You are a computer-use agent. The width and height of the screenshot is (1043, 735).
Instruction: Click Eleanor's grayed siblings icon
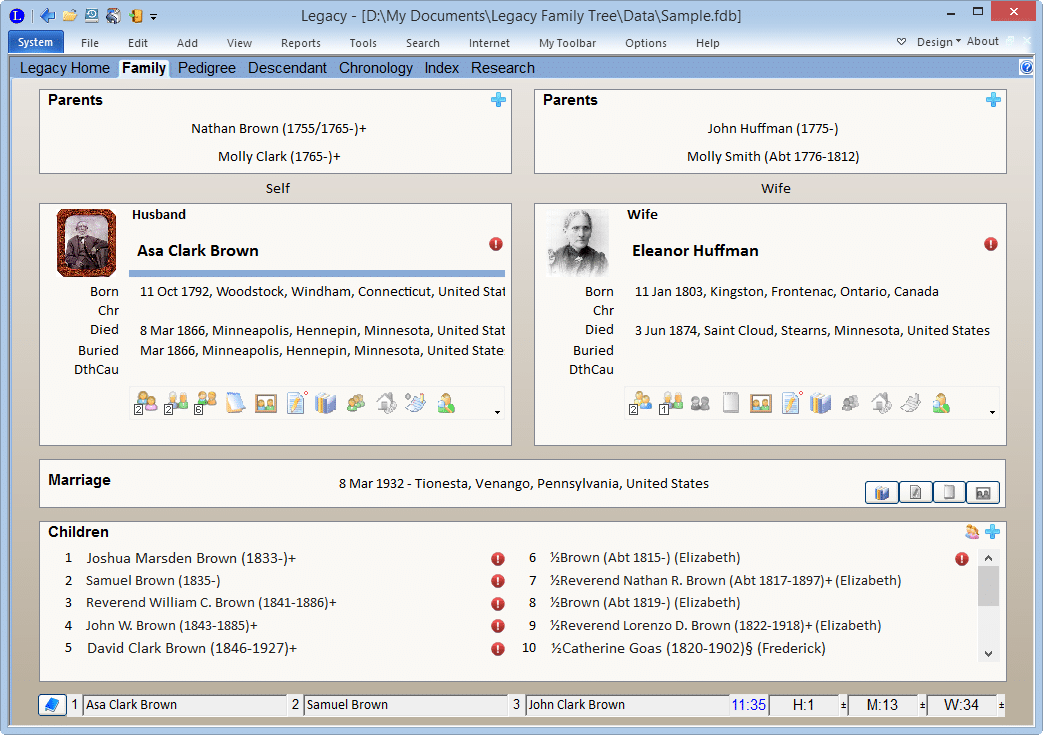tap(700, 403)
